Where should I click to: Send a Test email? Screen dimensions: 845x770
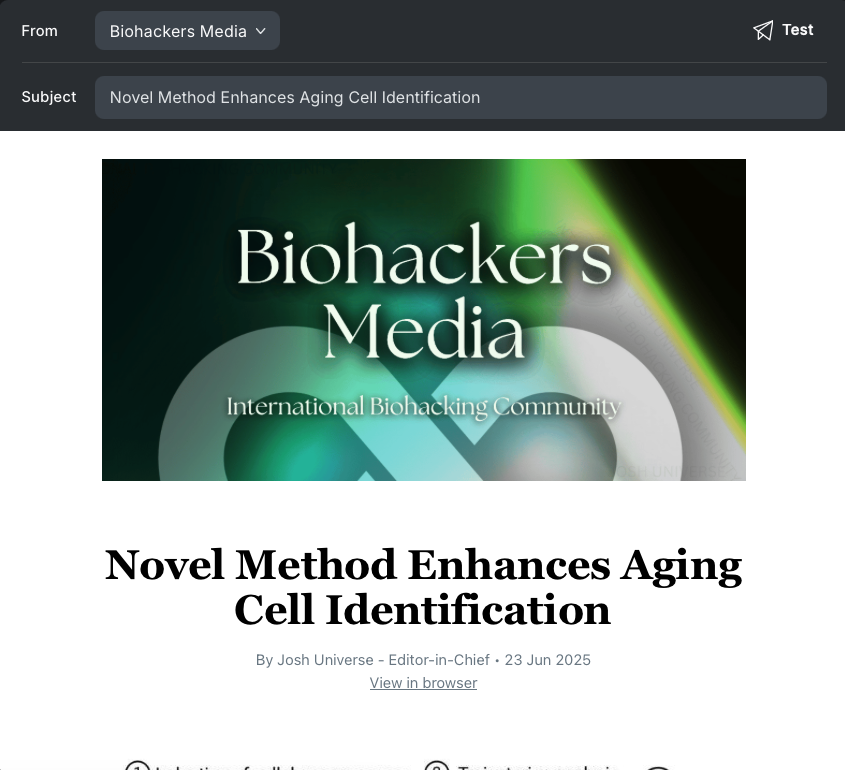tap(784, 30)
